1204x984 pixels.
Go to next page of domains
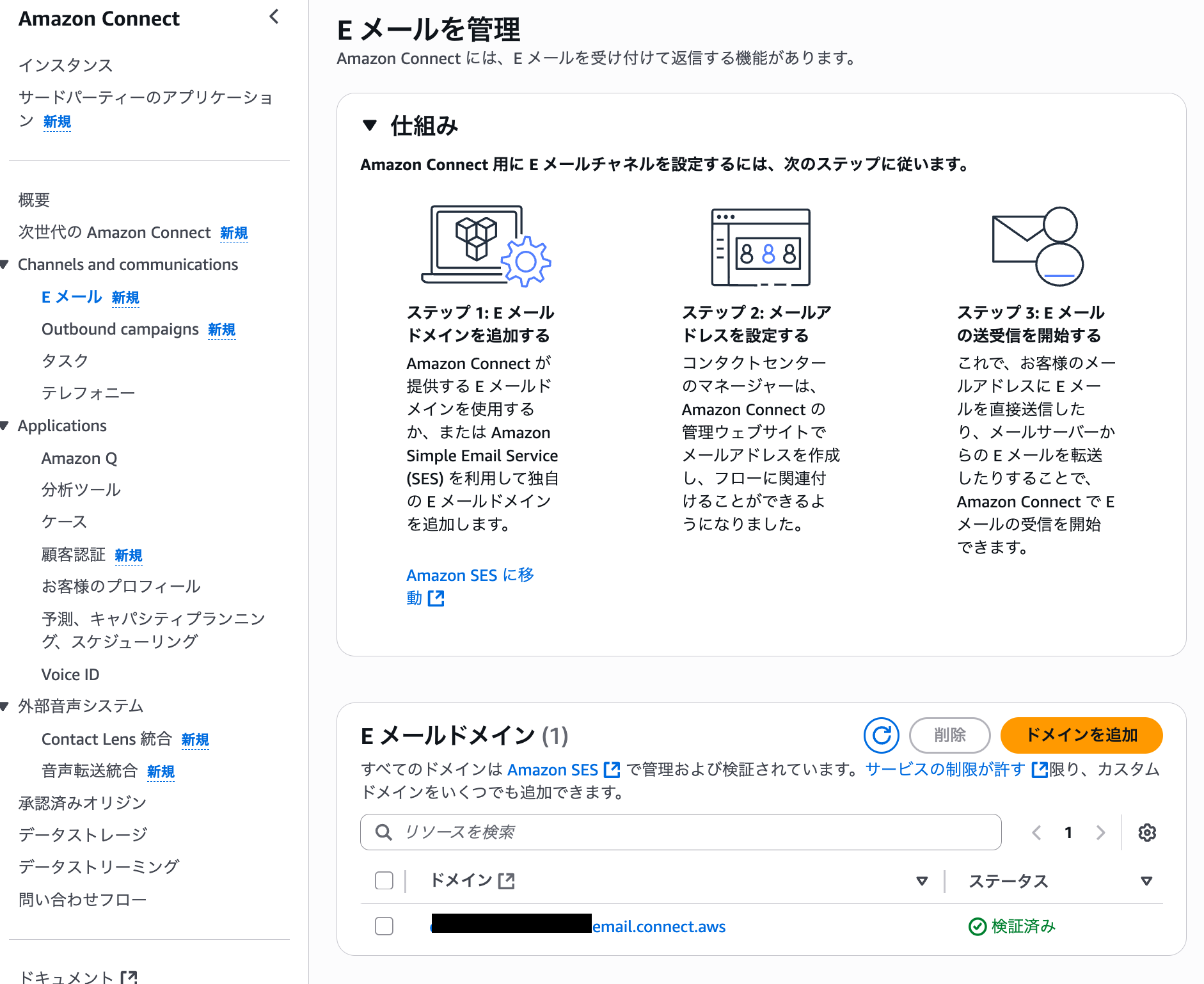[1100, 832]
